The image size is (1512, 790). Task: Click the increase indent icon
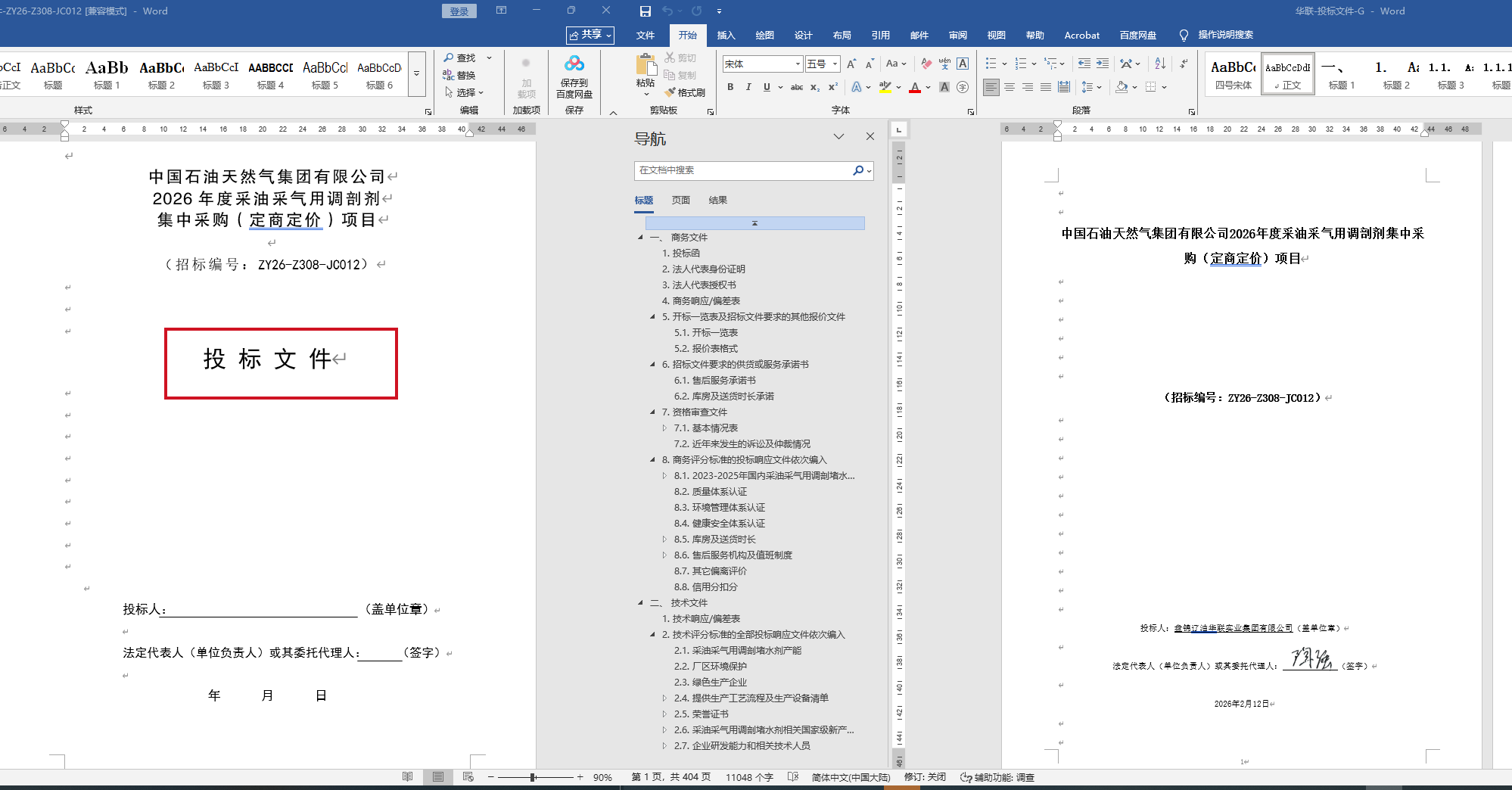pyautogui.click(x=1103, y=64)
